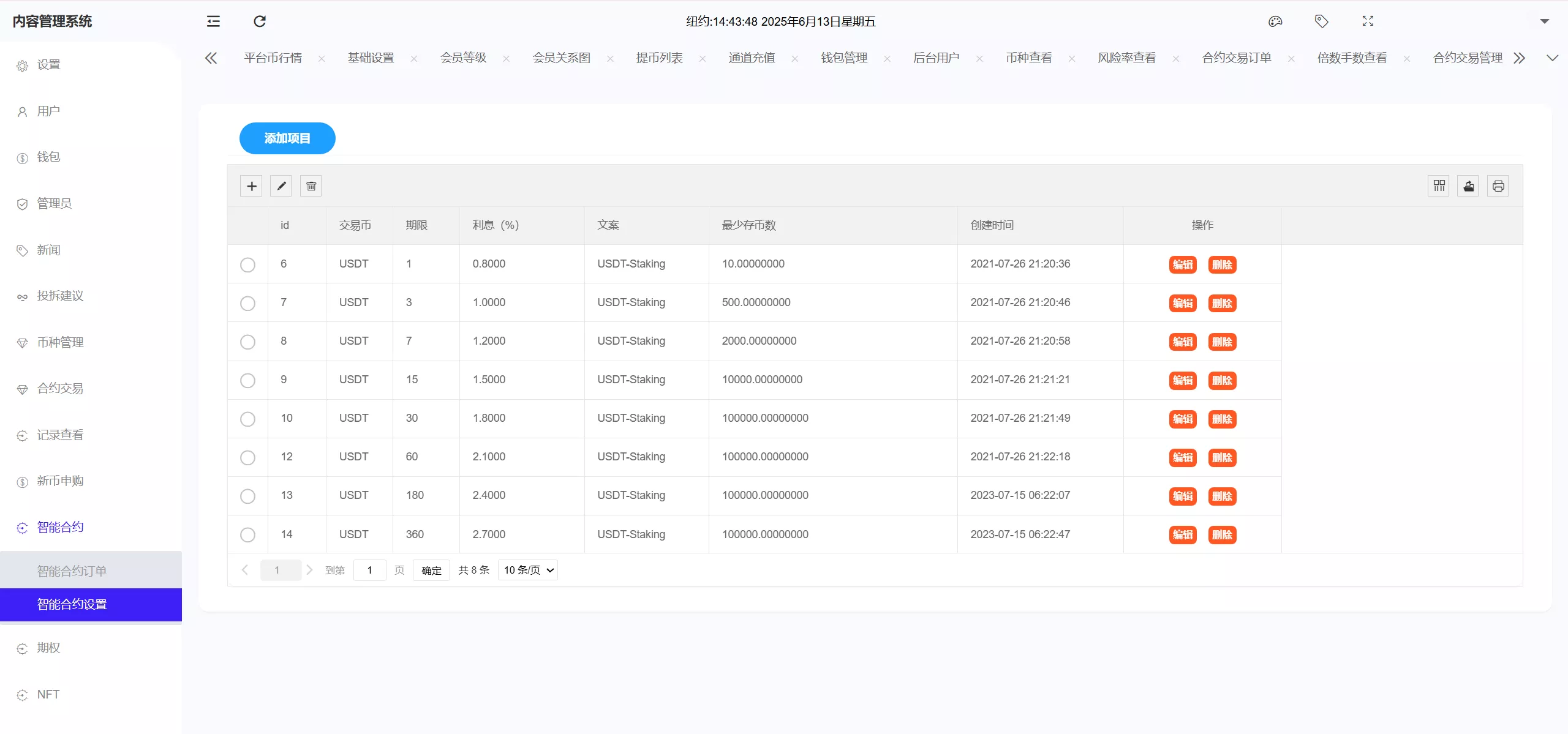Image resolution: width=1568 pixels, height=734 pixels.
Task: Open the export icon above the table
Action: coord(1469,185)
